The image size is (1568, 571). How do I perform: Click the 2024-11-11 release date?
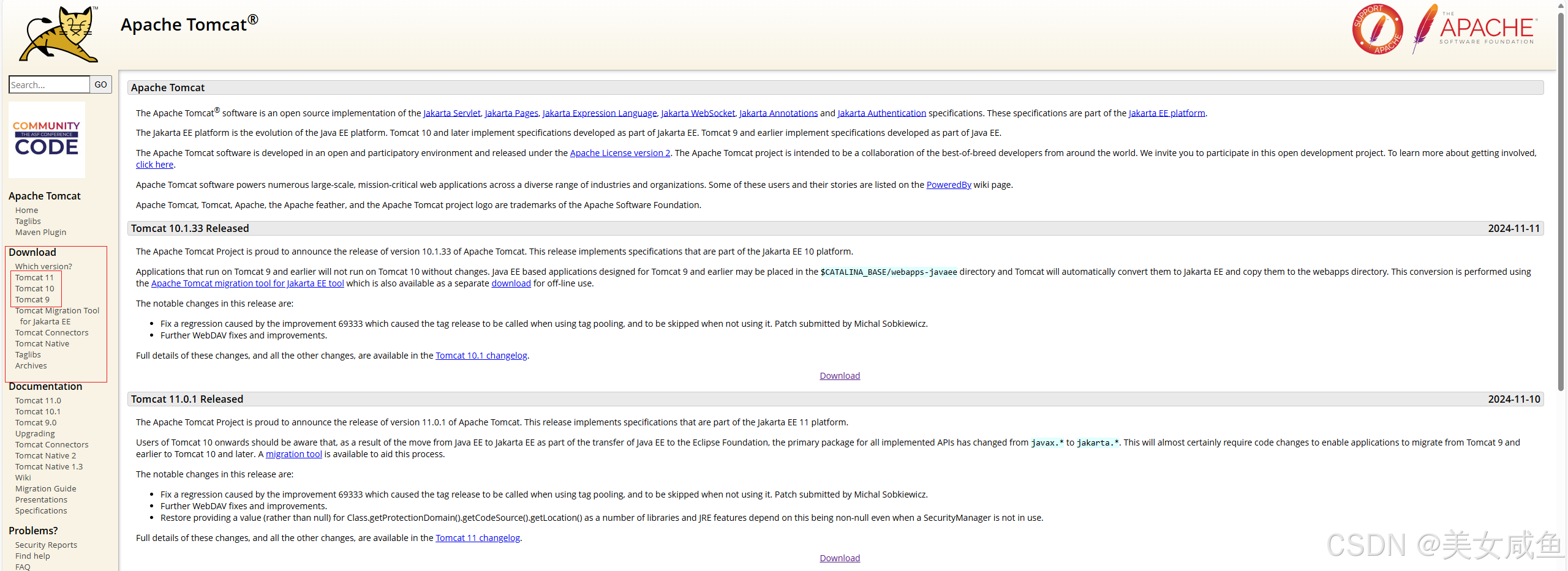pyautogui.click(x=1513, y=228)
